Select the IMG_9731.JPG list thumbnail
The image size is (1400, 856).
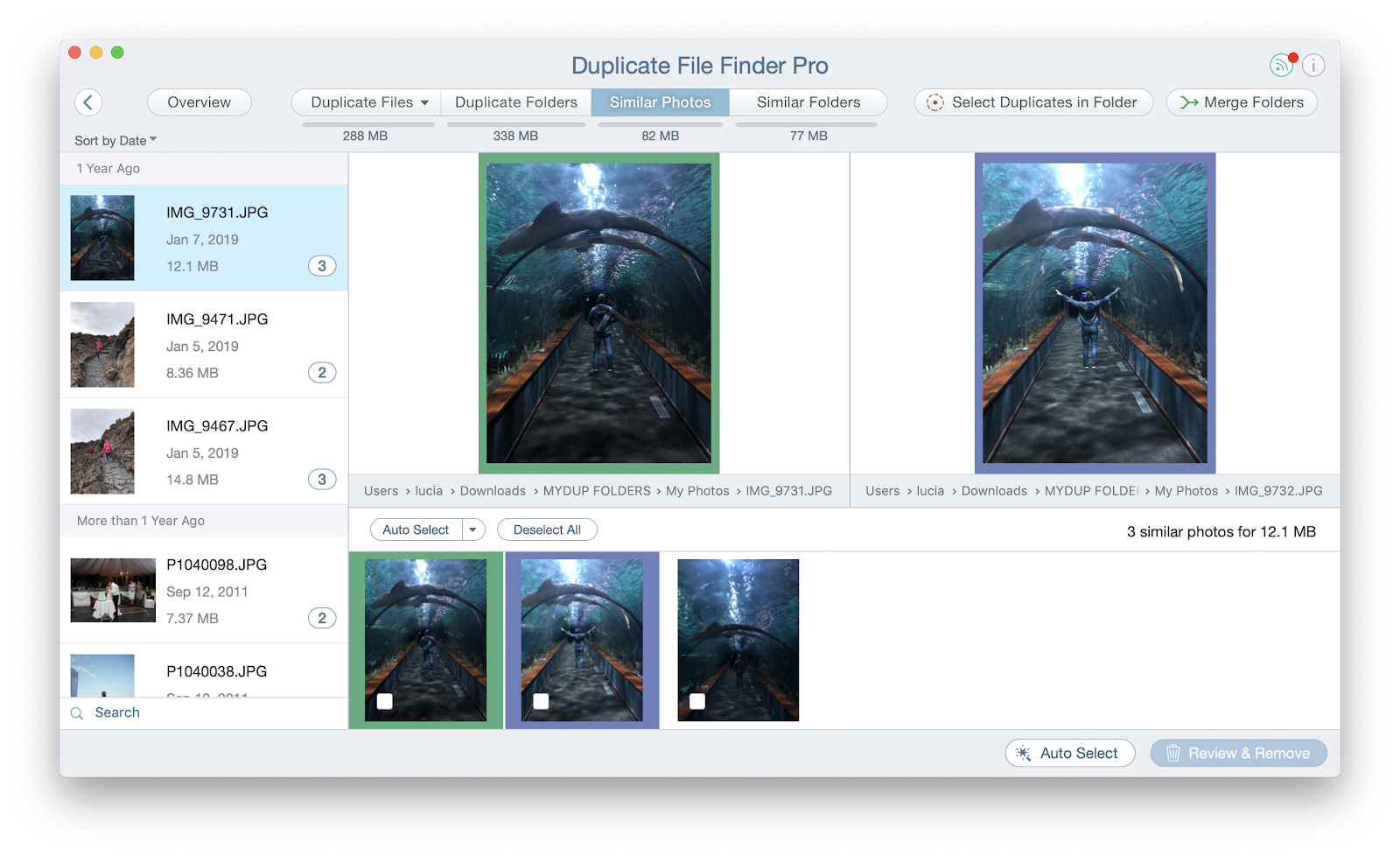102,238
